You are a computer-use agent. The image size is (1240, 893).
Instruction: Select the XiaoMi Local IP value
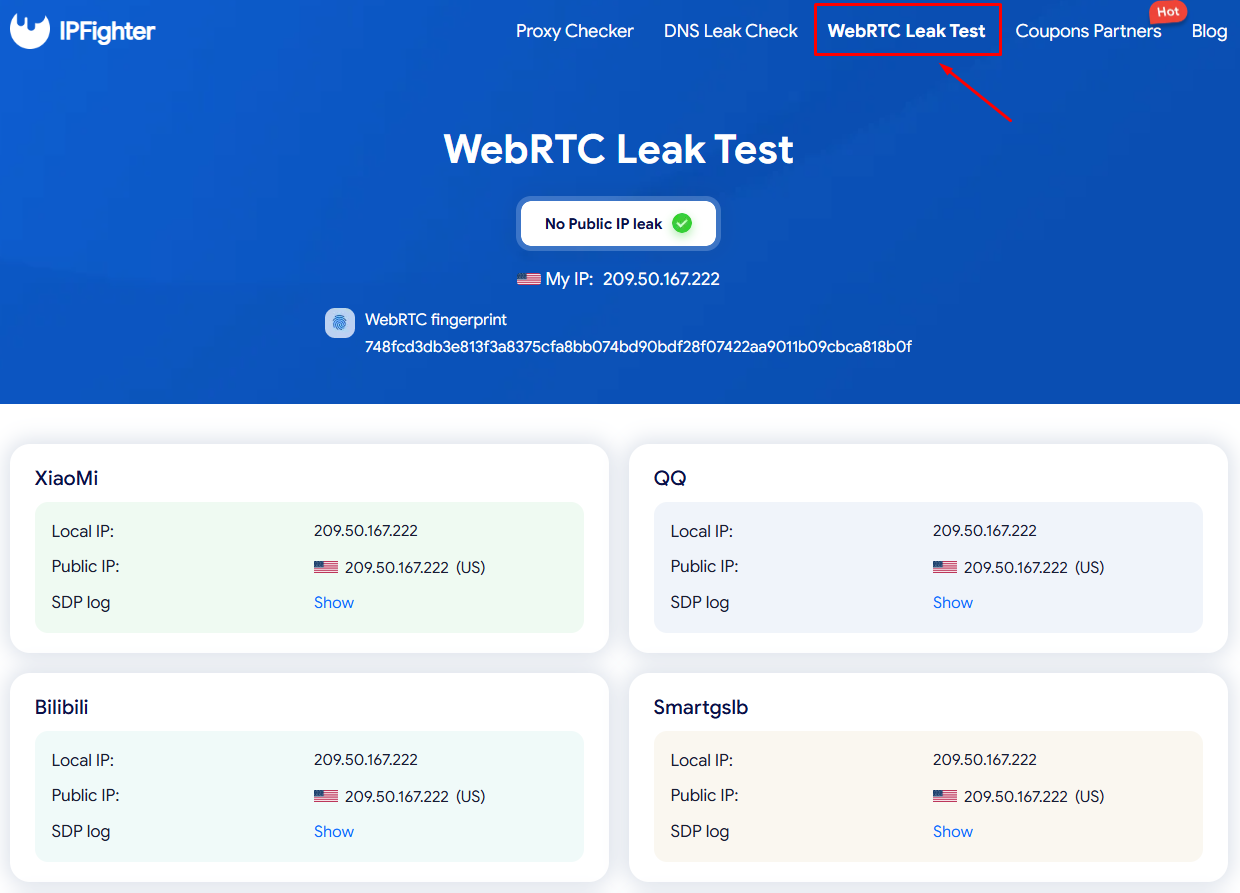pos(366,531)
